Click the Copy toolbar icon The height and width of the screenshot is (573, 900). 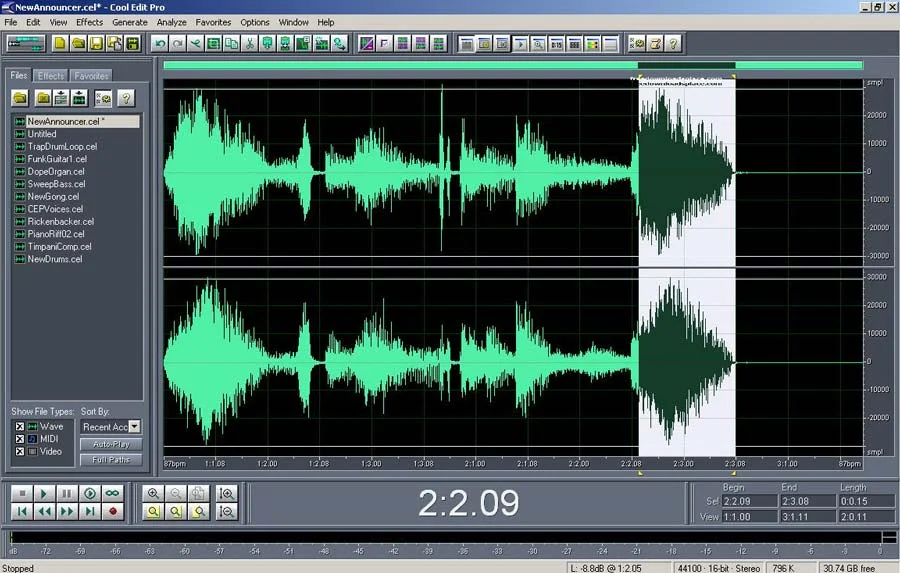231,44
